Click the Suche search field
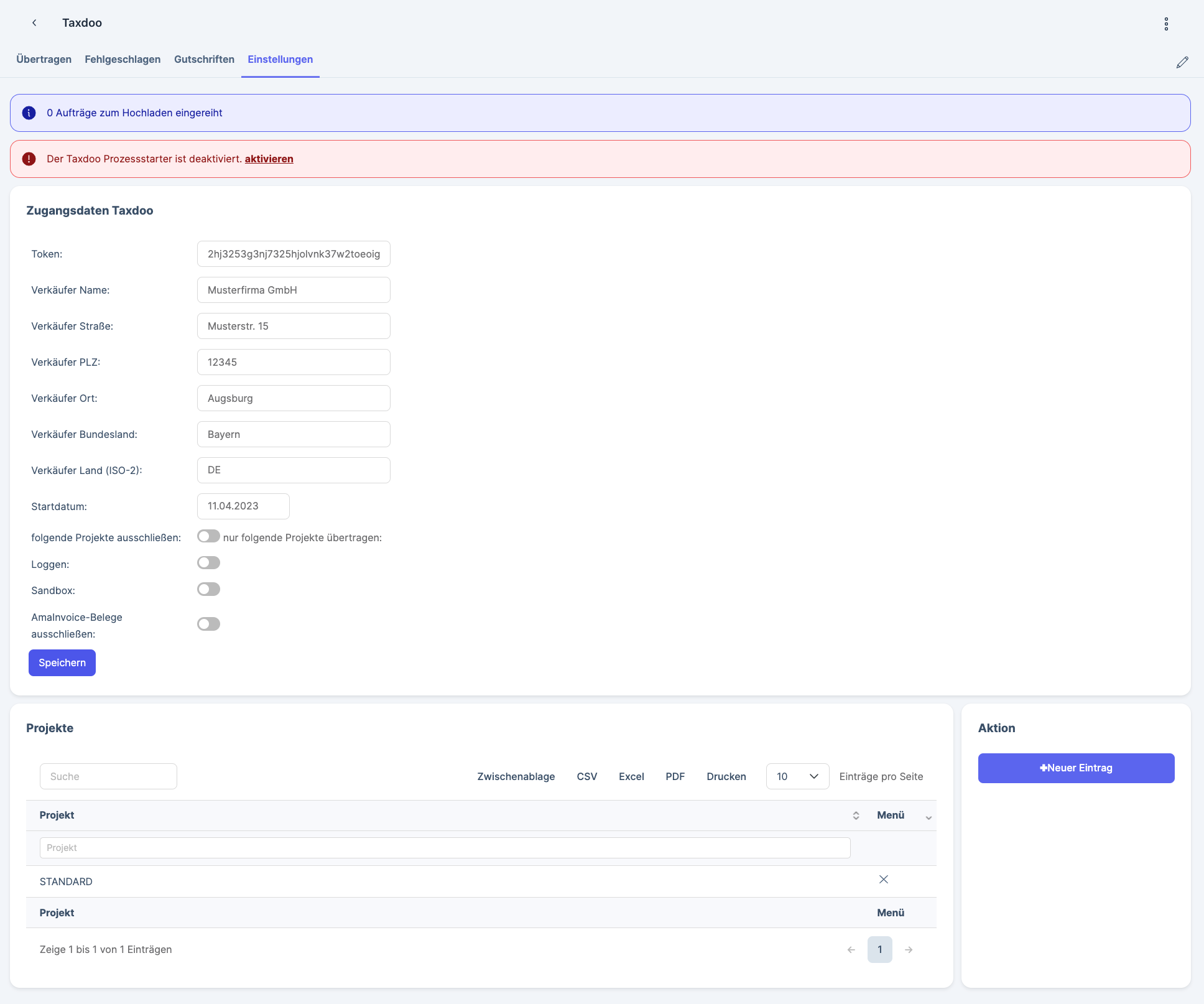Screen dimensions: 1204x1004 point(108,776)
